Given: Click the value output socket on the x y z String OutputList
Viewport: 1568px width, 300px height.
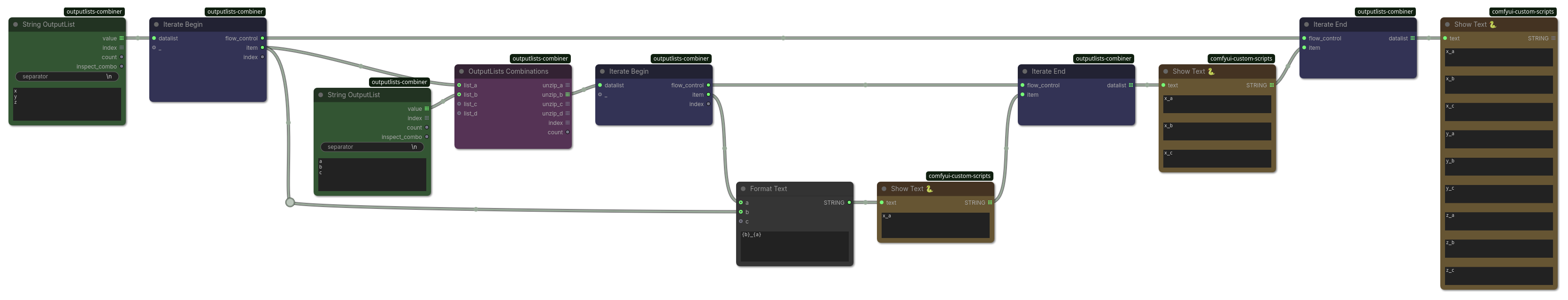Looking at the screenshot, I should (121, 38).
